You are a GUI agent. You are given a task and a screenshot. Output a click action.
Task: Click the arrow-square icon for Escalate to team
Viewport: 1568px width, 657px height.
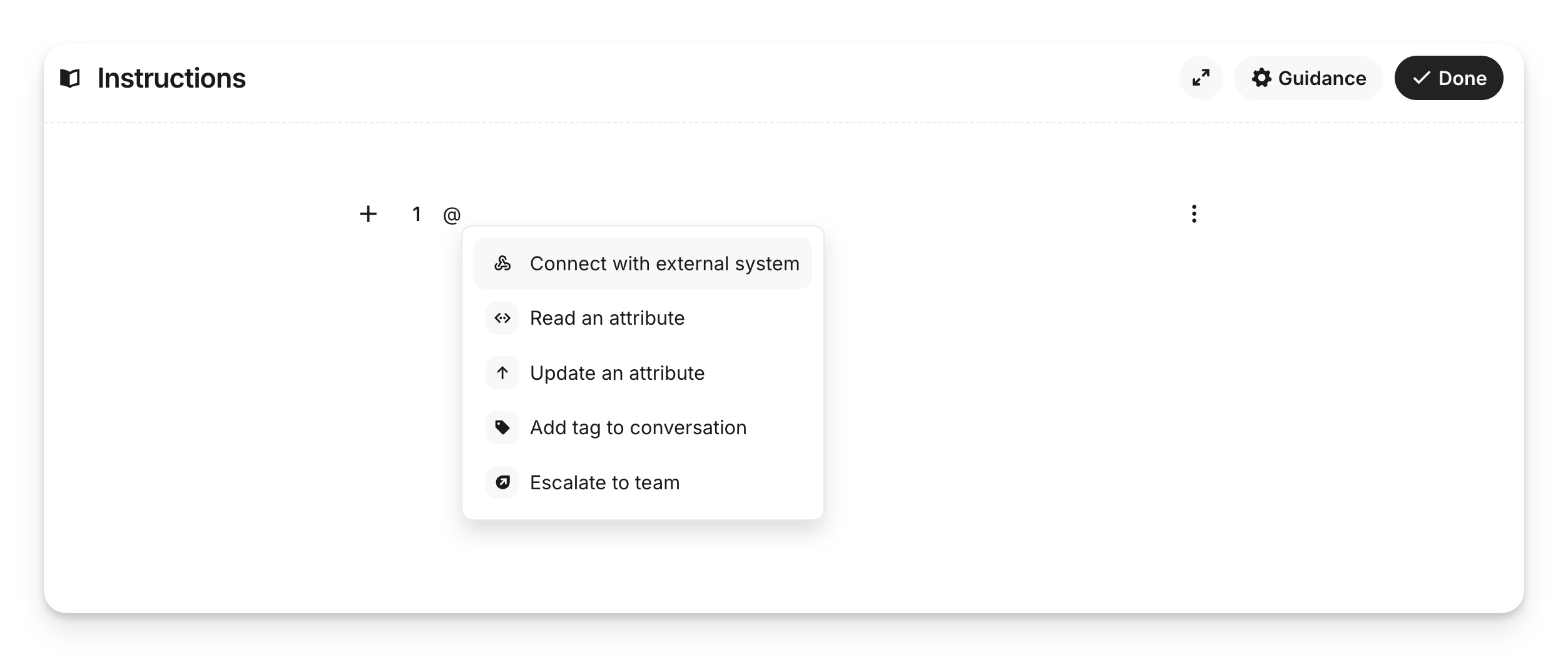point(502,482)
